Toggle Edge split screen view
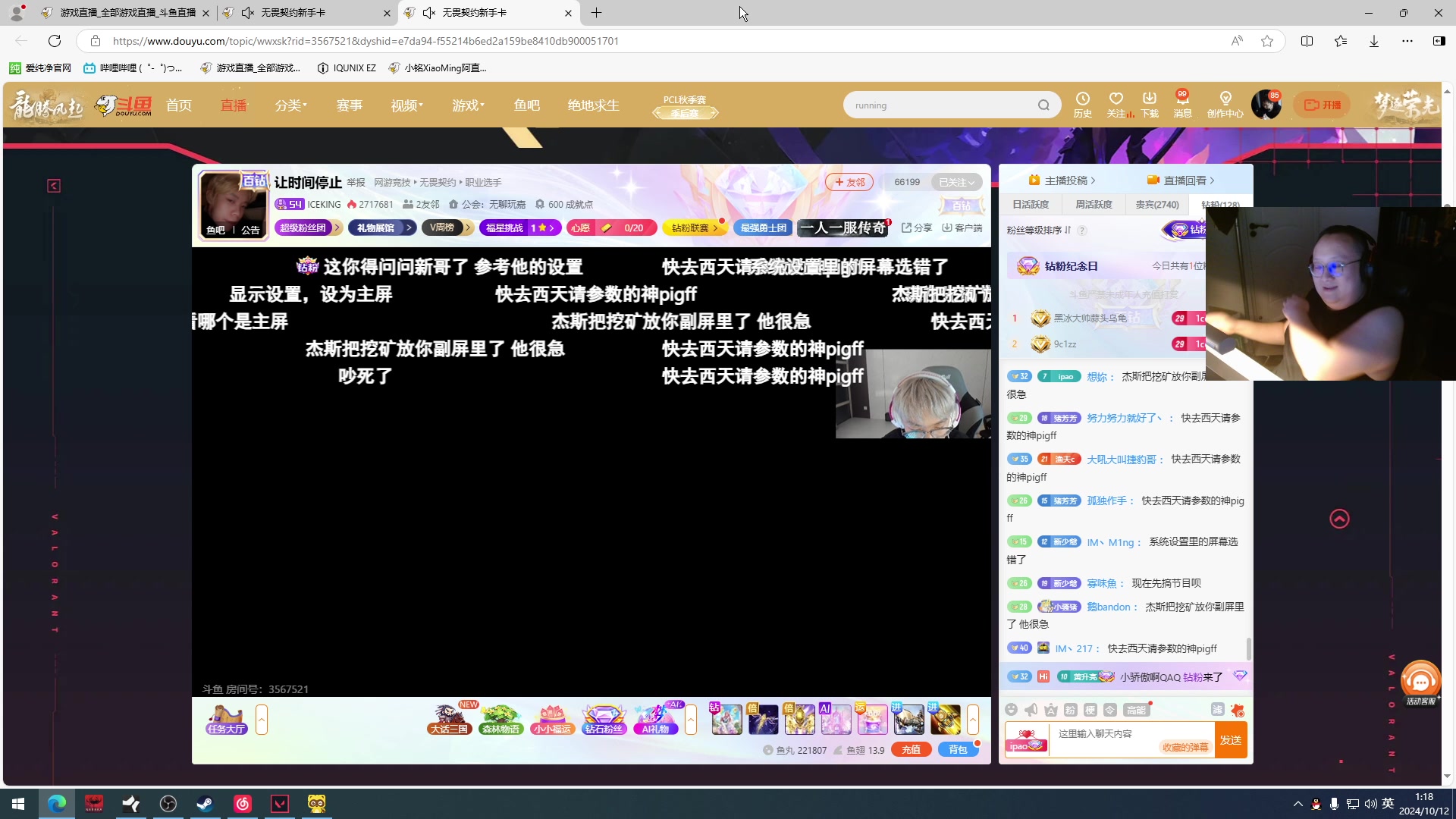 pos(1307,41)
